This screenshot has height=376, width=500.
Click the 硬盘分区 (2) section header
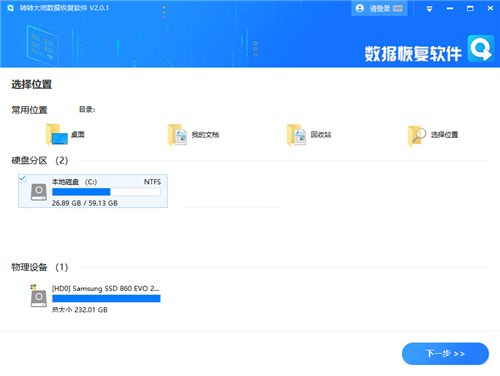pos(40,160)
